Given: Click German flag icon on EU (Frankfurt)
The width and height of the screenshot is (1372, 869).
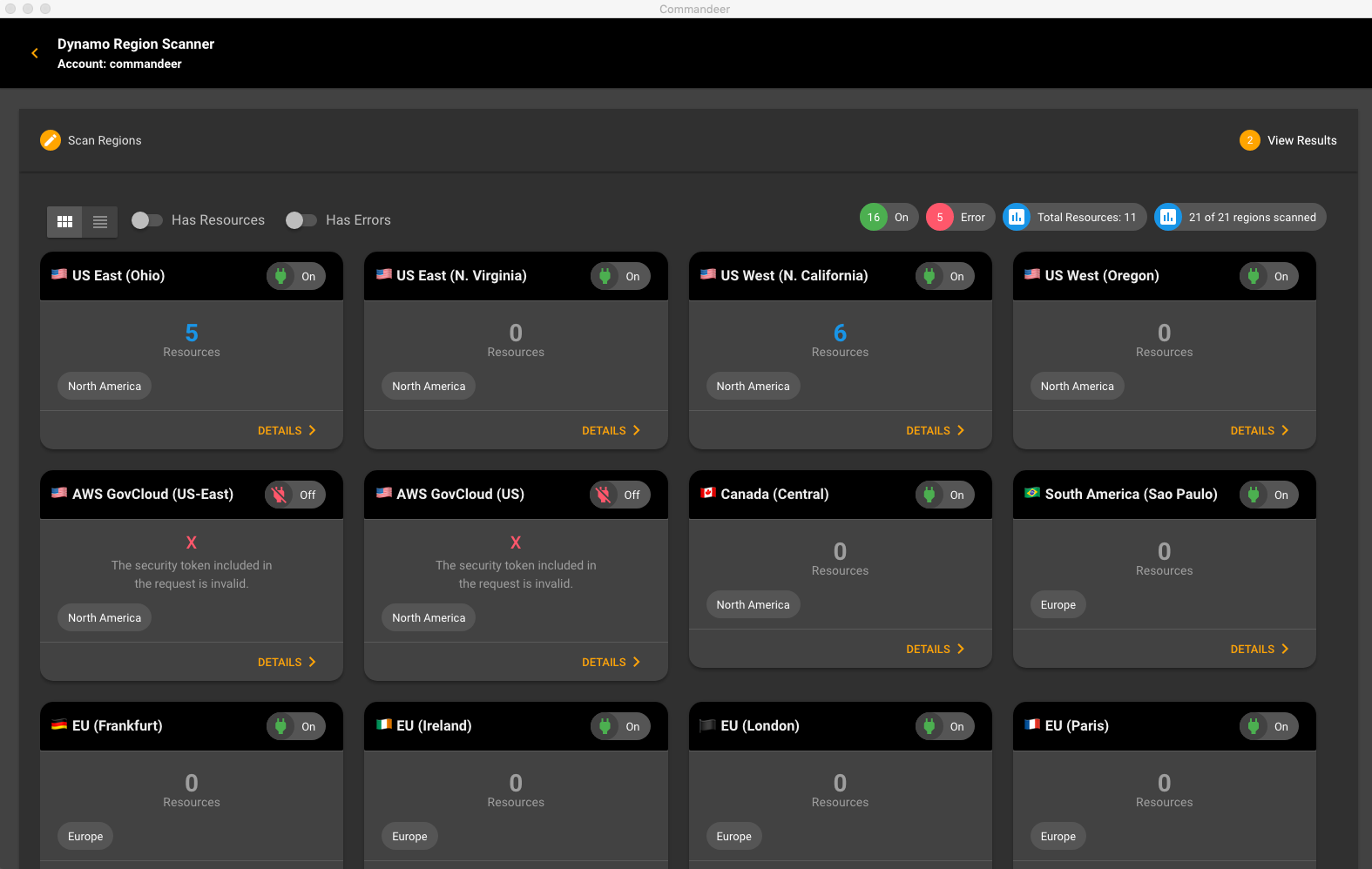Looking at the screenshot, I should point(59,724).
